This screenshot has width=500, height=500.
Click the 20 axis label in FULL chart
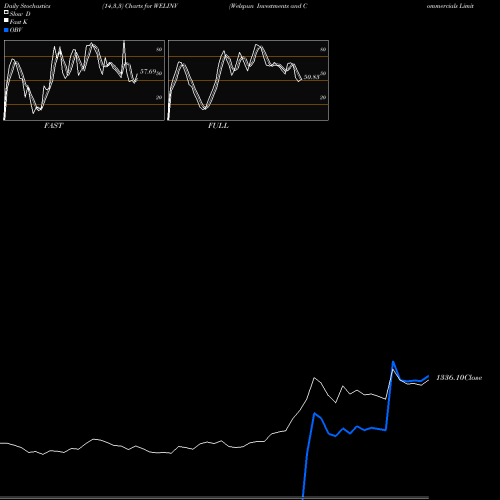(x=323, y=97)
